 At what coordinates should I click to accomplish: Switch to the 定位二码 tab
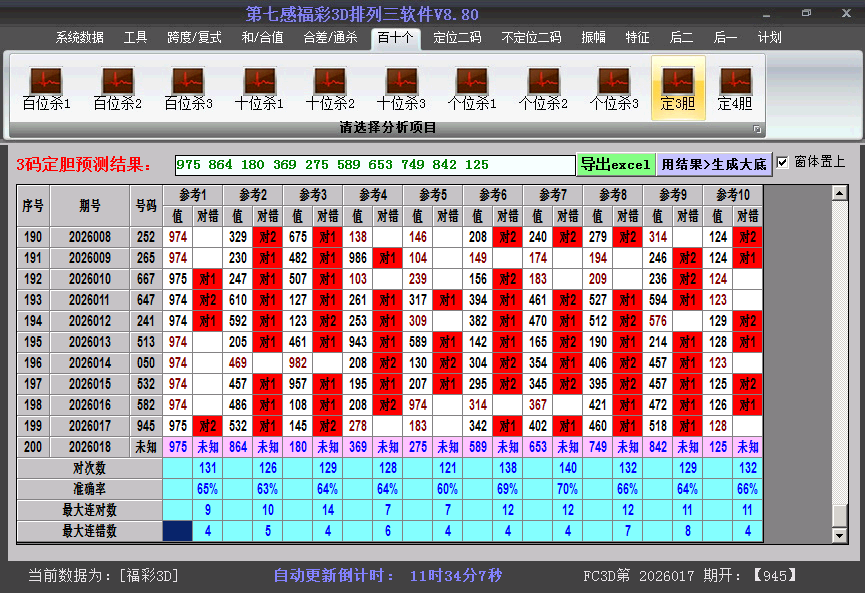coord(457,38)
